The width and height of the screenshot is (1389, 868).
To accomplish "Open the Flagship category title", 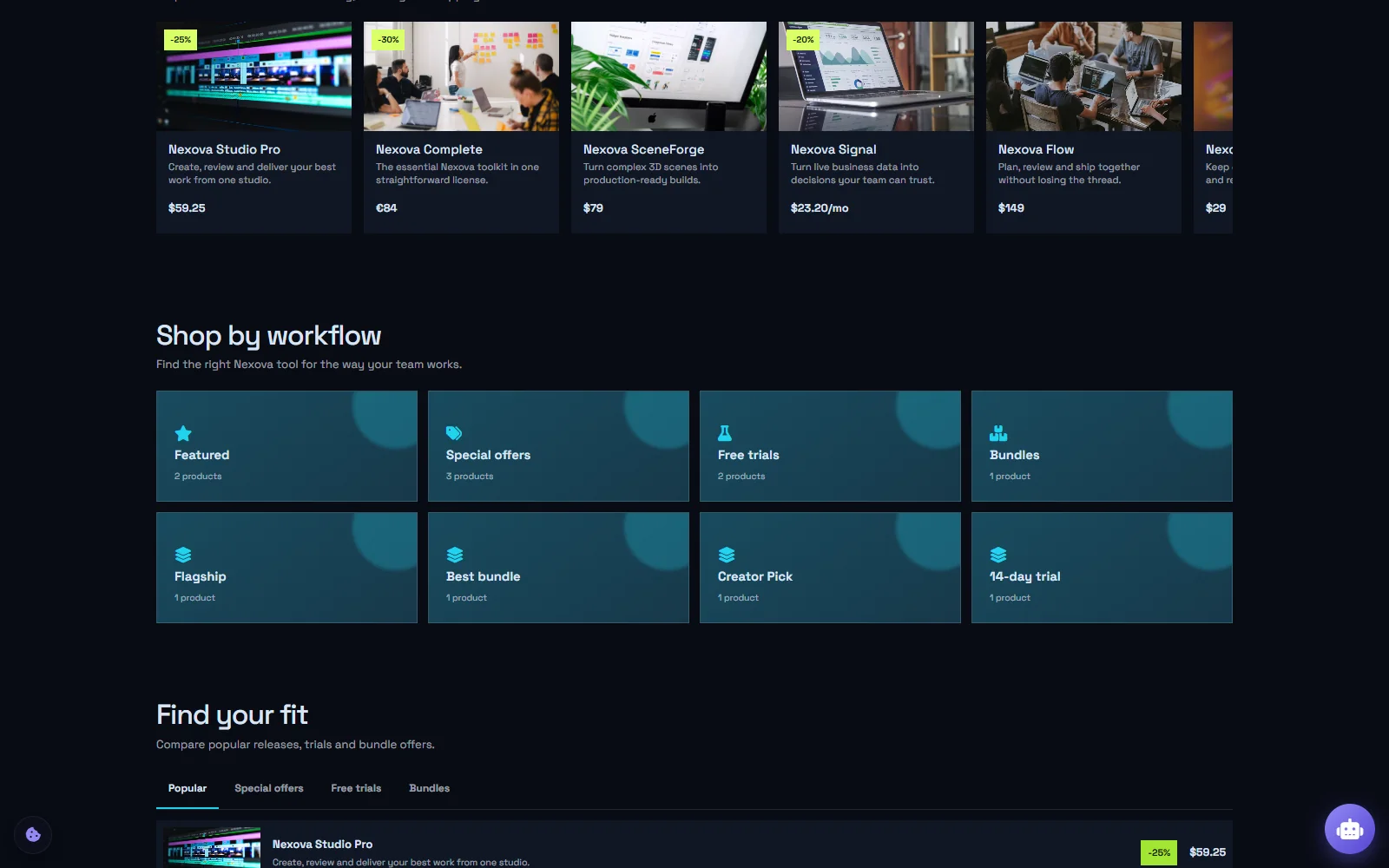I will pos(200,576).
